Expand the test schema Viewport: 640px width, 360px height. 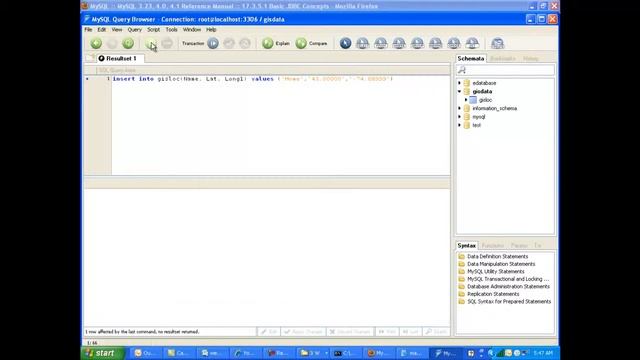[460, 125]
